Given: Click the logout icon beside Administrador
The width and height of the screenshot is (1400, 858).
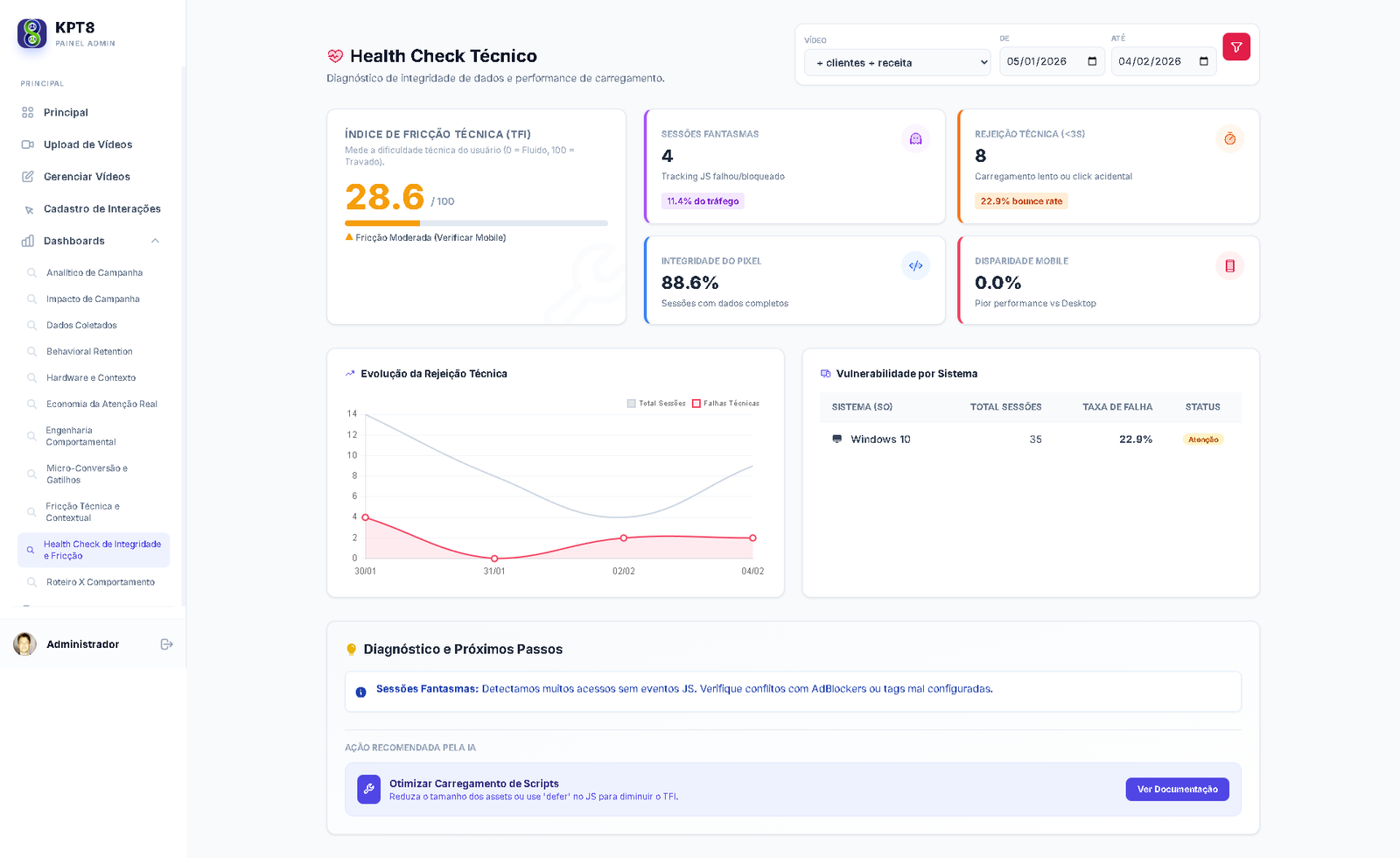Looking at the screenshot, I should [x=166, y=644].
